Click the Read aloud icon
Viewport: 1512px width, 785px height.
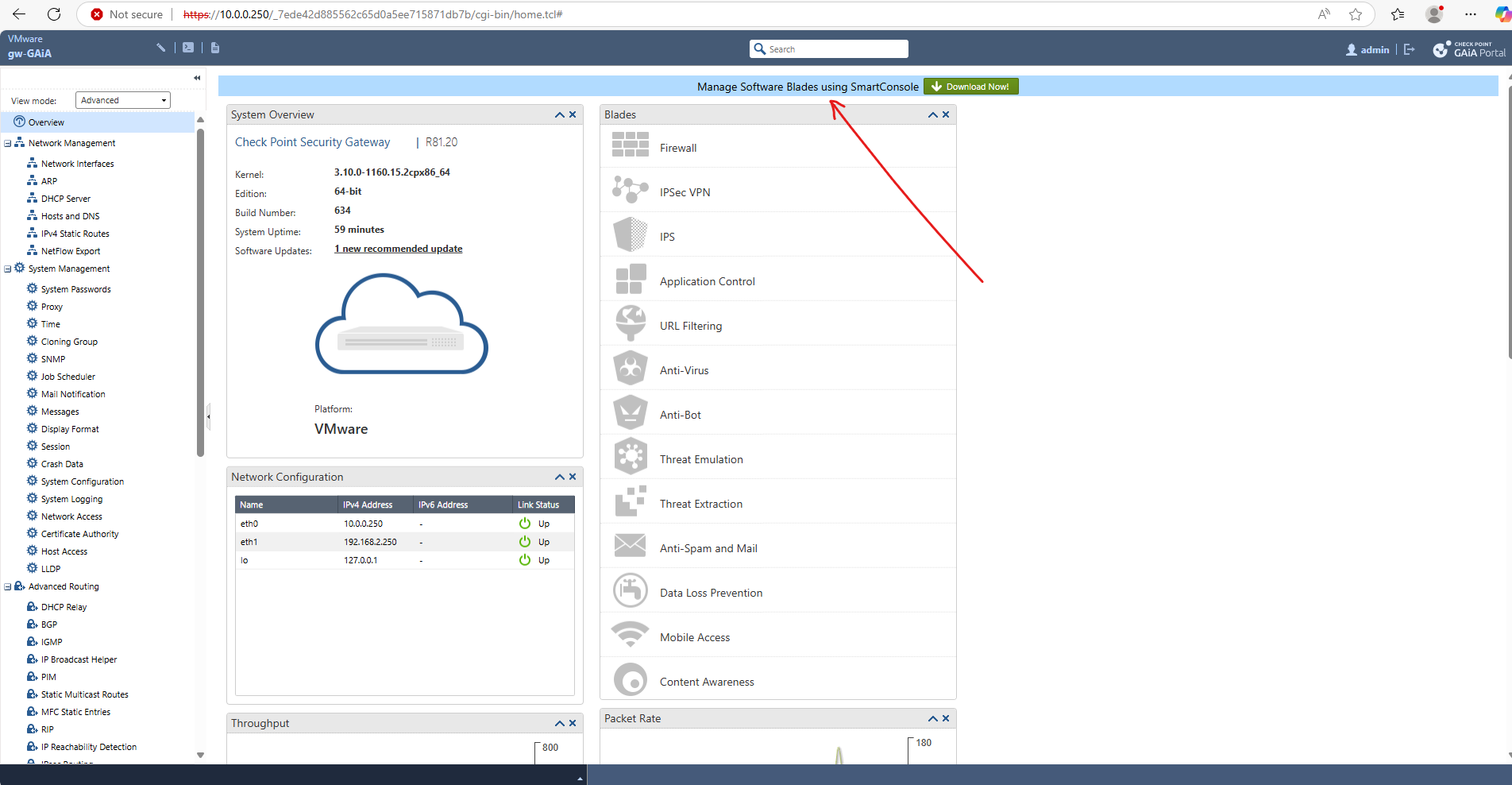coord(1324,14)
